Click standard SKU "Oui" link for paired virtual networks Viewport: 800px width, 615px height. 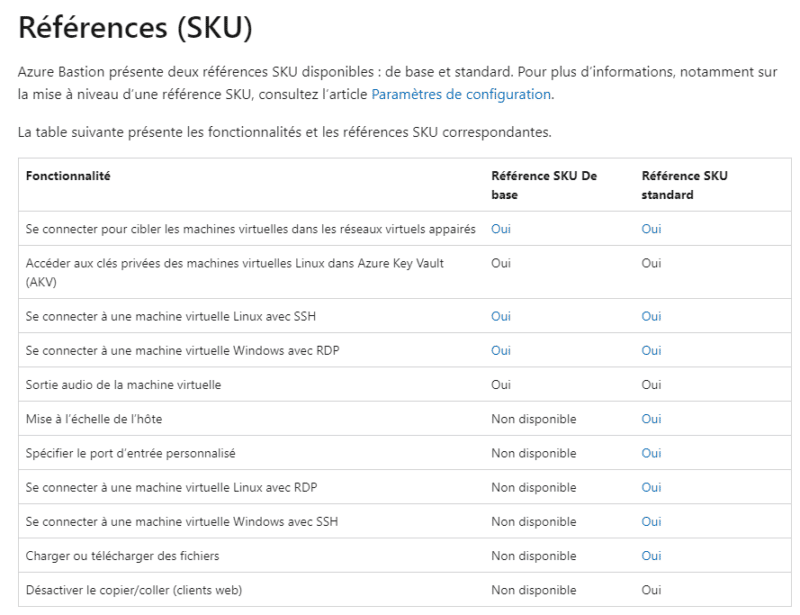tap(651, 229)
